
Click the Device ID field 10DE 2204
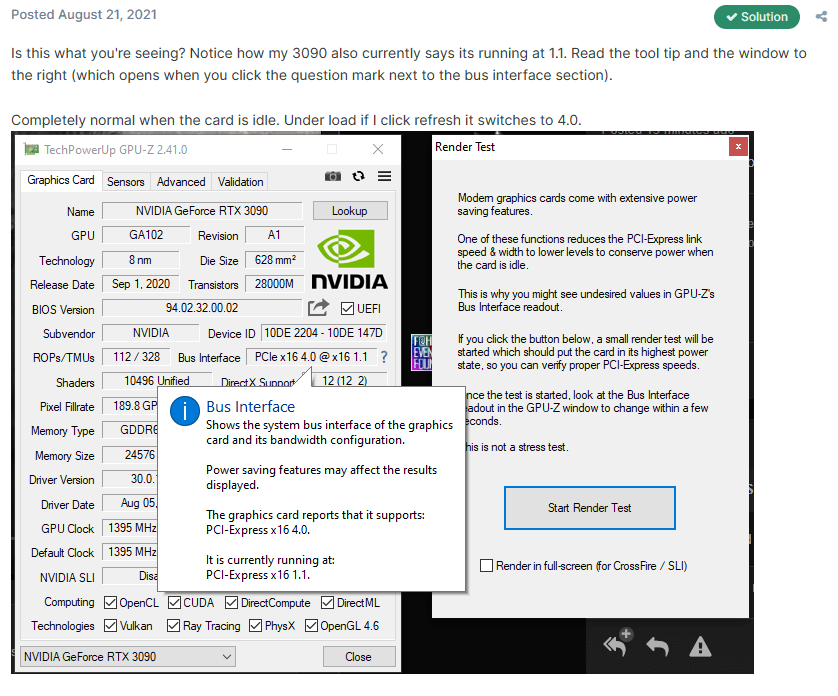324,332
